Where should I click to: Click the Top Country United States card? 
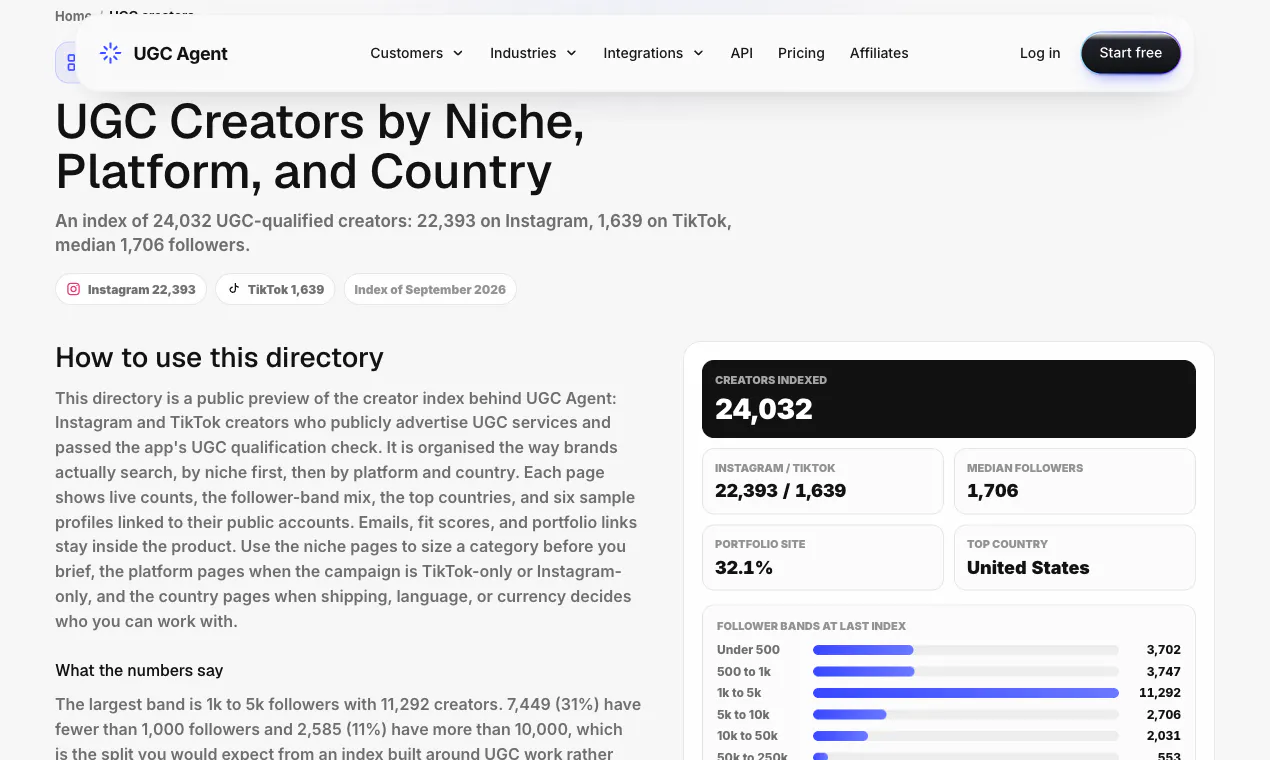point(1075,557)
